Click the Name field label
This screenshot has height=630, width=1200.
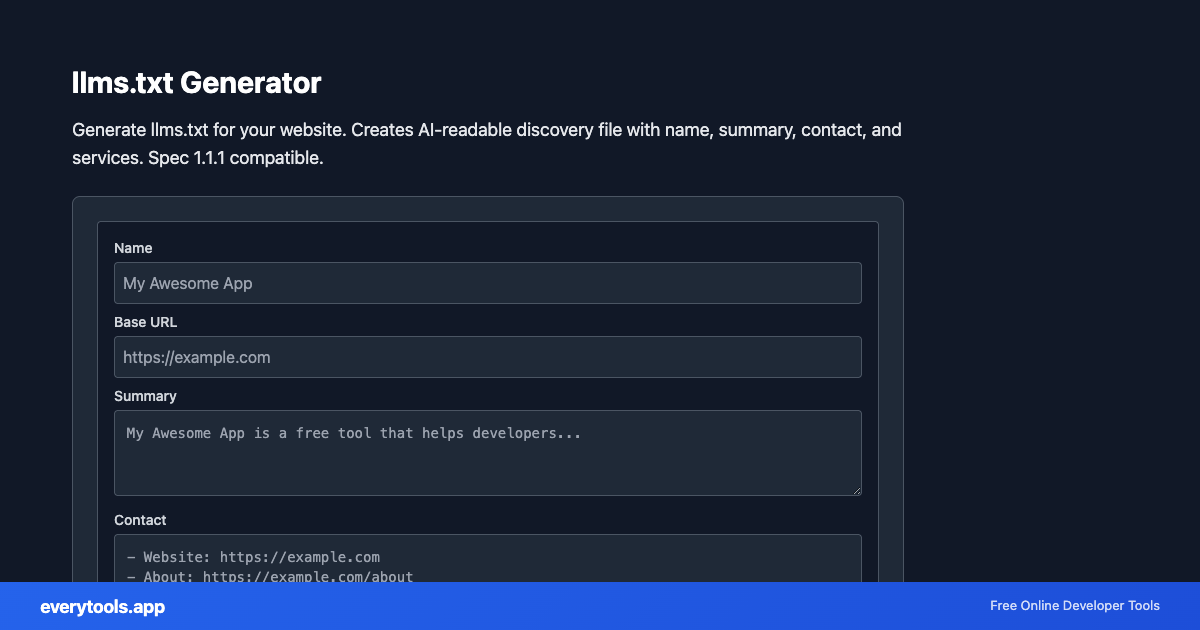tap(133, 248)
